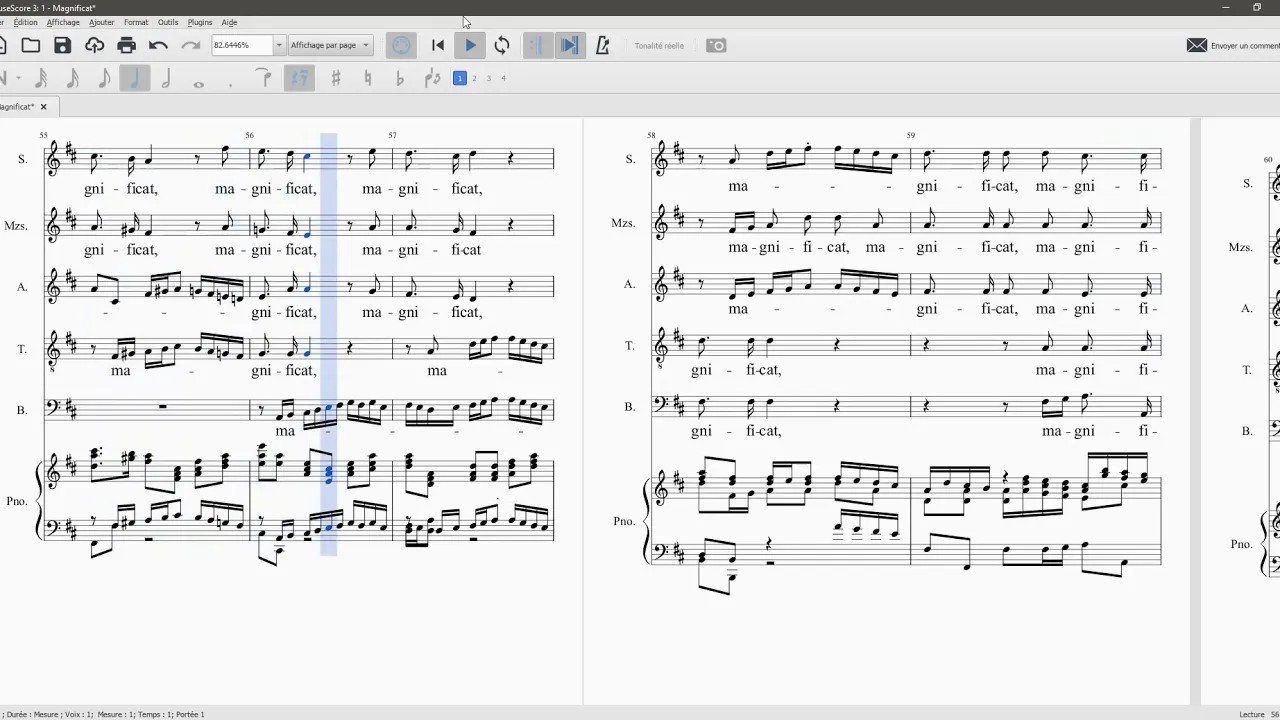Viewport: 1280px width, 720px height.
Task: Click the lyric 'ma' under bass measure 56
Action: pyautogui.click(x=285, y=431)
